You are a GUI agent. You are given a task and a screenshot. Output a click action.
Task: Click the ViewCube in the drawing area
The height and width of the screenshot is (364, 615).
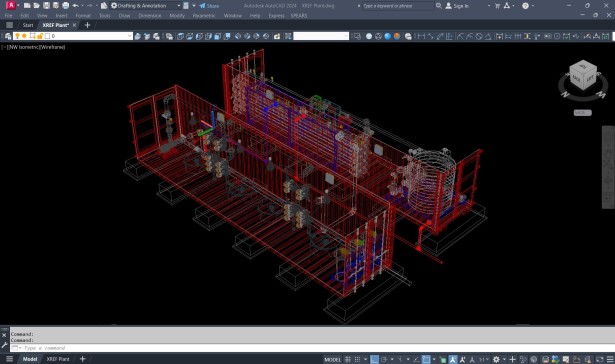pos(583,75)
